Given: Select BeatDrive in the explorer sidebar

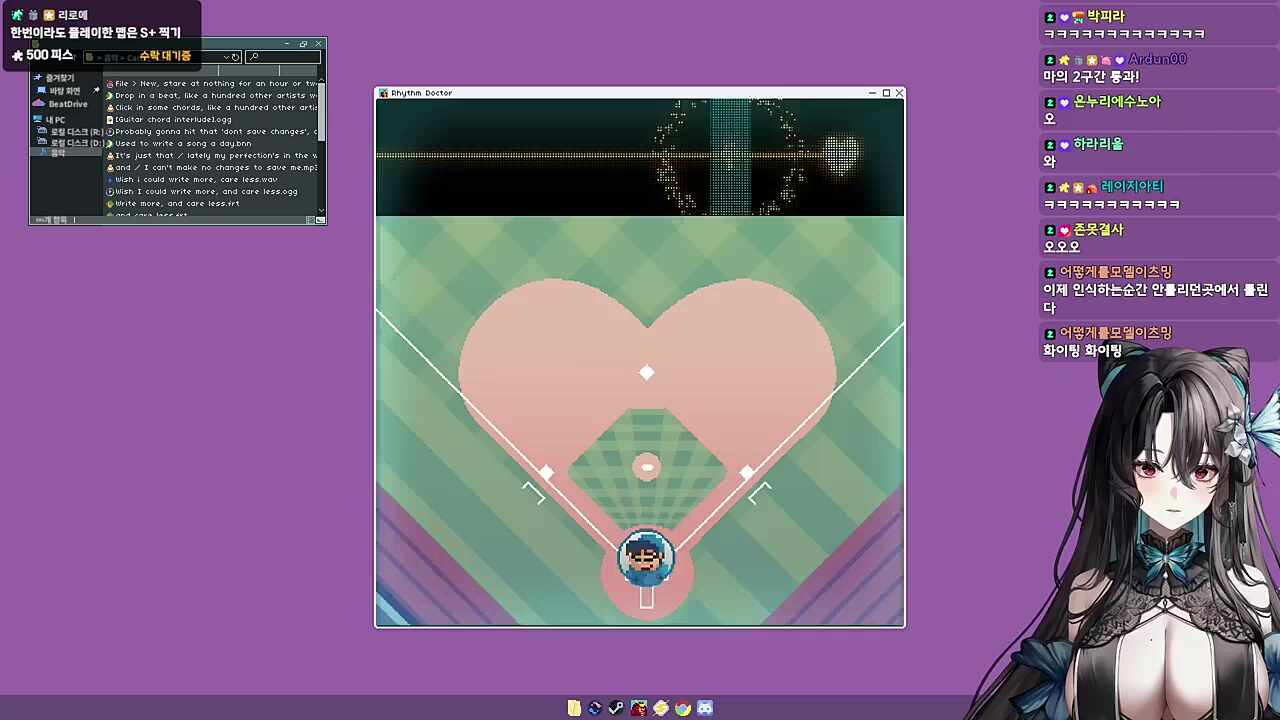Looking at the screenshot, I should tap(61, 104).
